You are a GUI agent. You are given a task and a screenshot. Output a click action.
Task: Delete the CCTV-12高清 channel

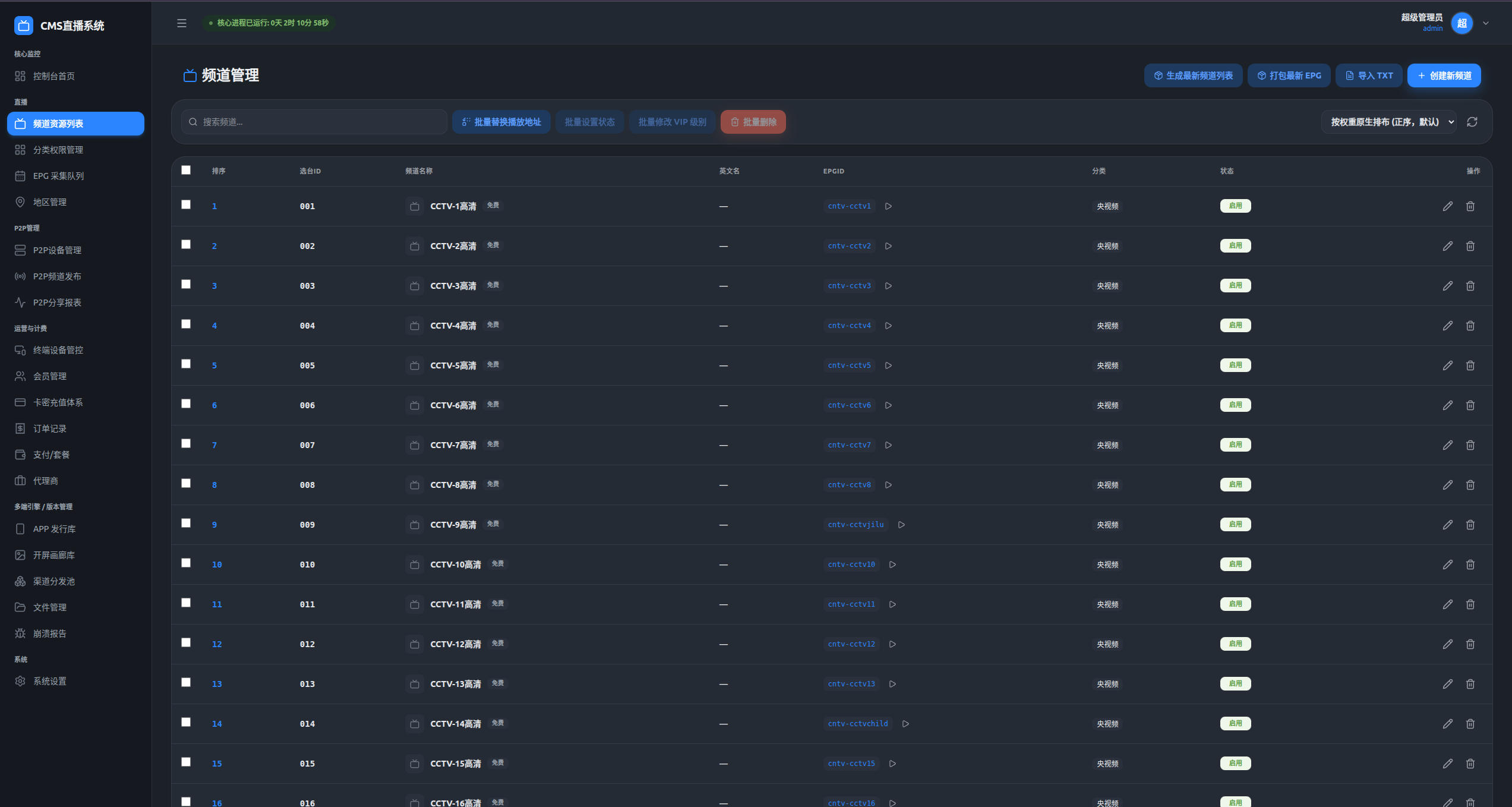tap(1470, 644)
